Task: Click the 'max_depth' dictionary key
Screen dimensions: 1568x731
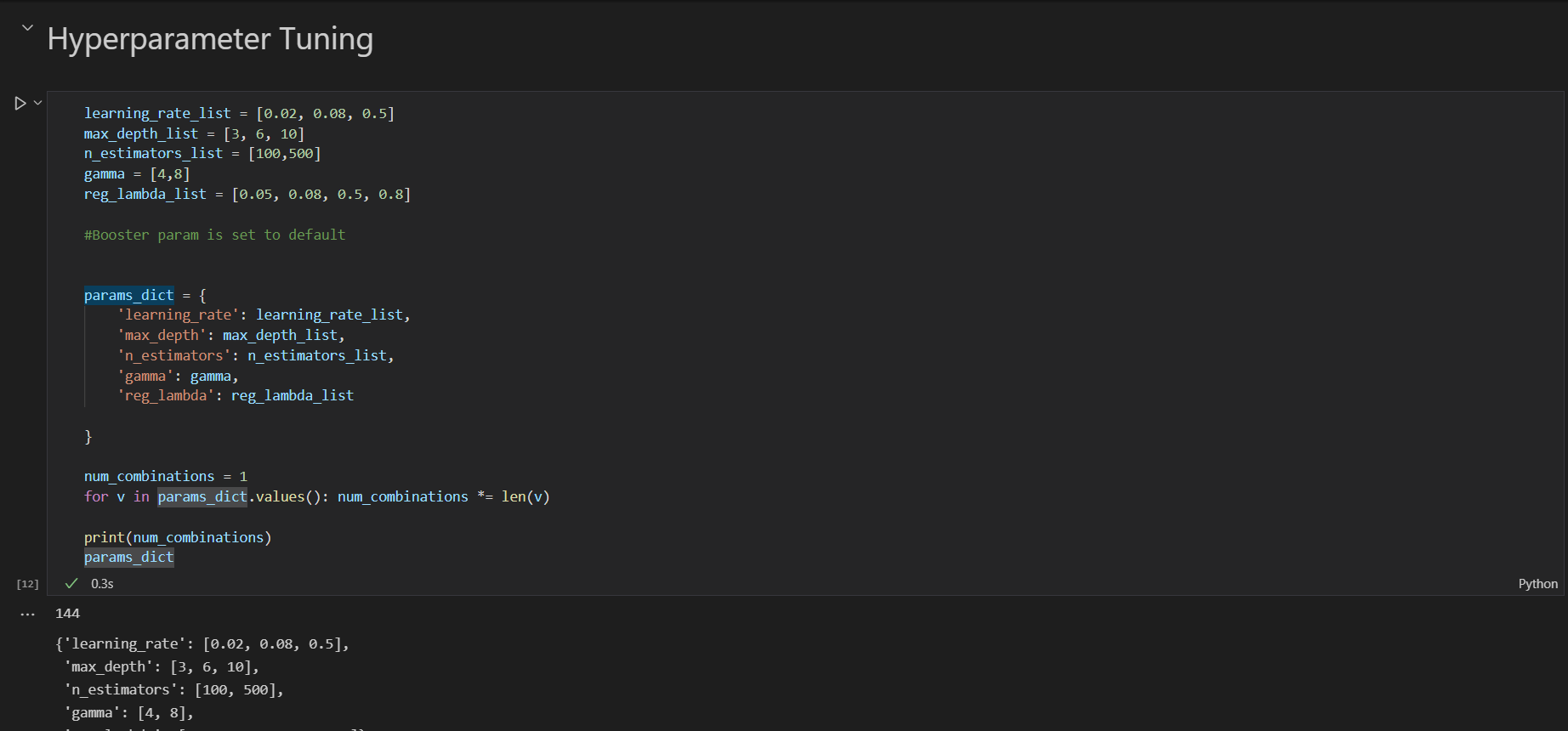Action: coord(162,335)
